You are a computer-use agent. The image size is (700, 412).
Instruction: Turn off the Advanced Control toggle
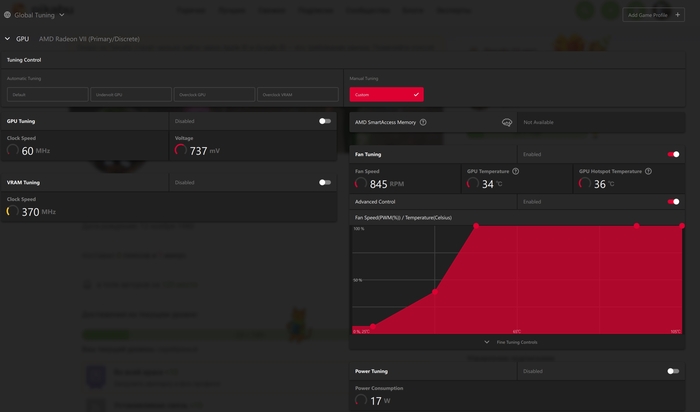[x=673, y=202]
